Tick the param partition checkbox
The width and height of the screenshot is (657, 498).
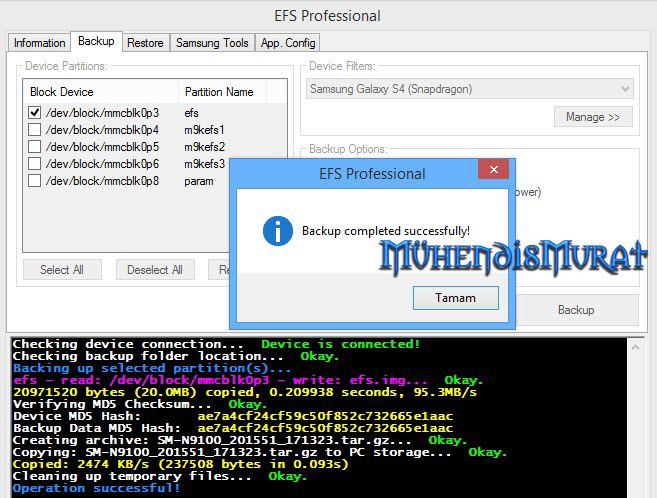(35, 181)
